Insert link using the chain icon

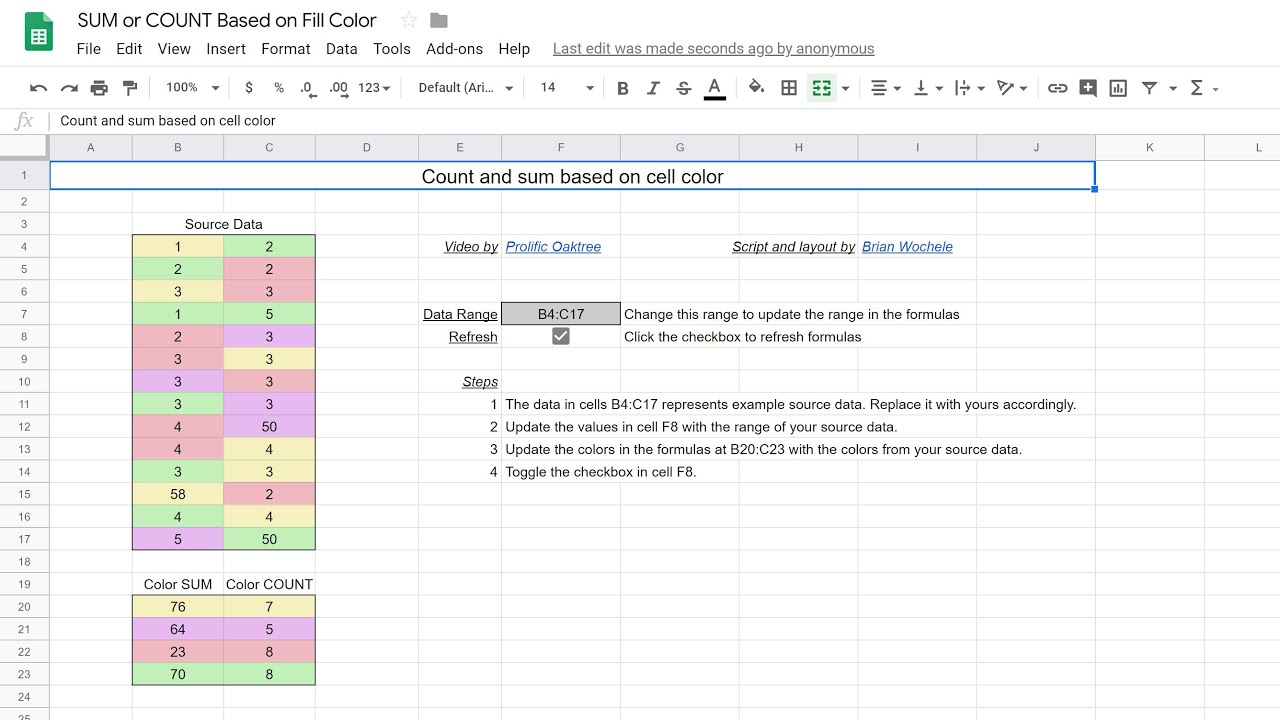coord(1057,88)
